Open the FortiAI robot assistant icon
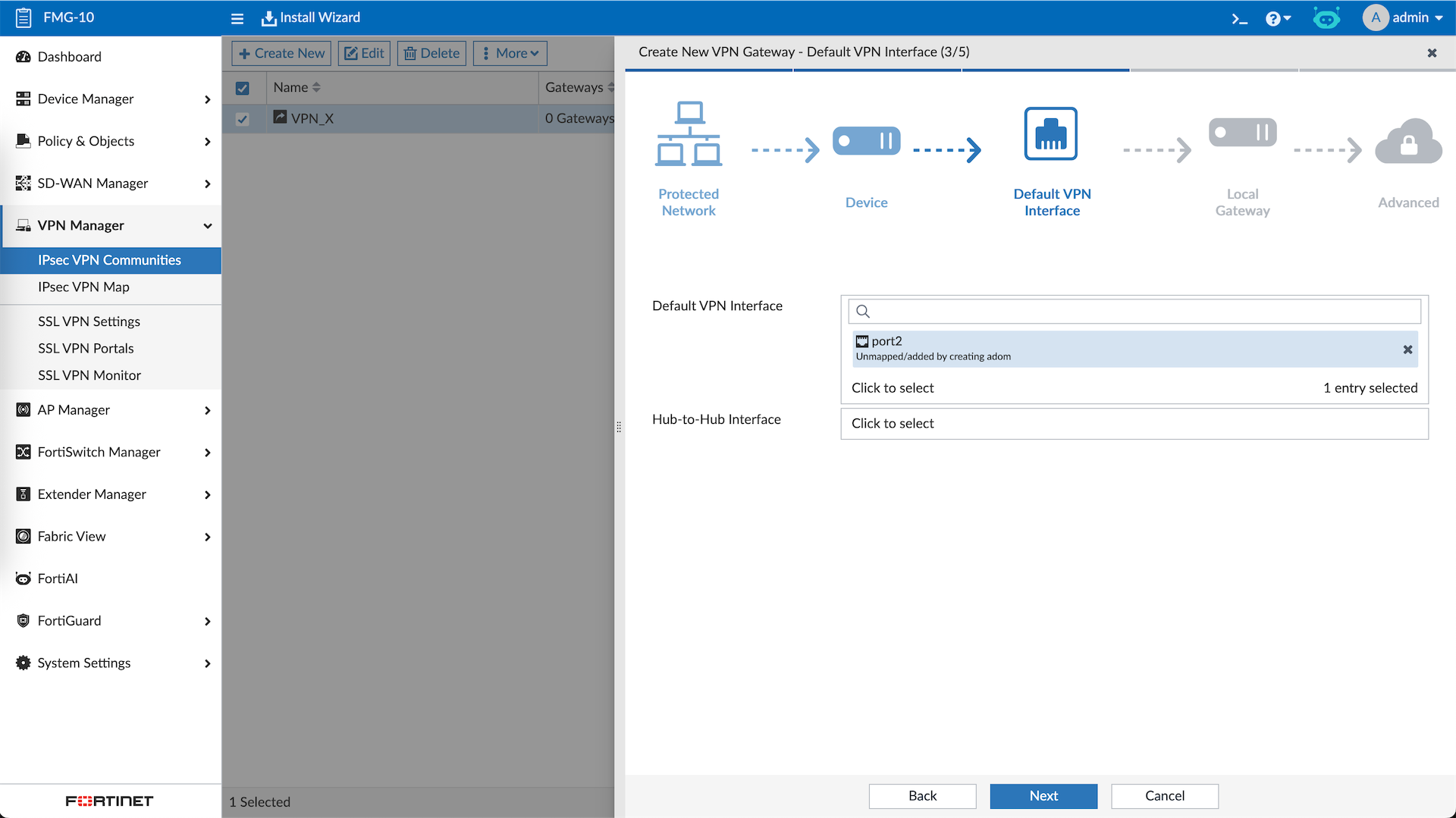The image size is (1456, 818). click(1326, 18)
